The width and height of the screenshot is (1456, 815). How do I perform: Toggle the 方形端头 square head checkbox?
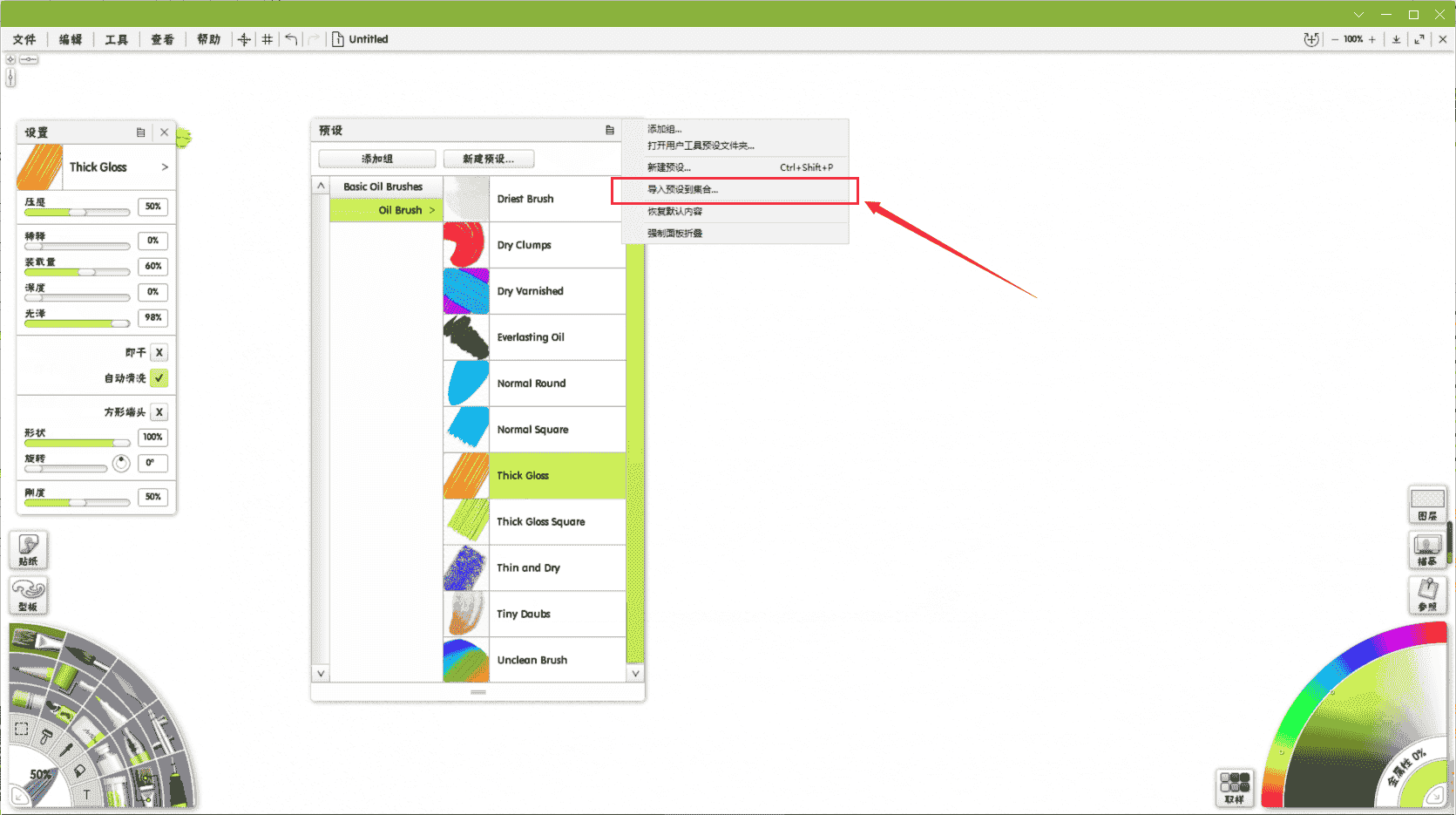click(159, 412)
